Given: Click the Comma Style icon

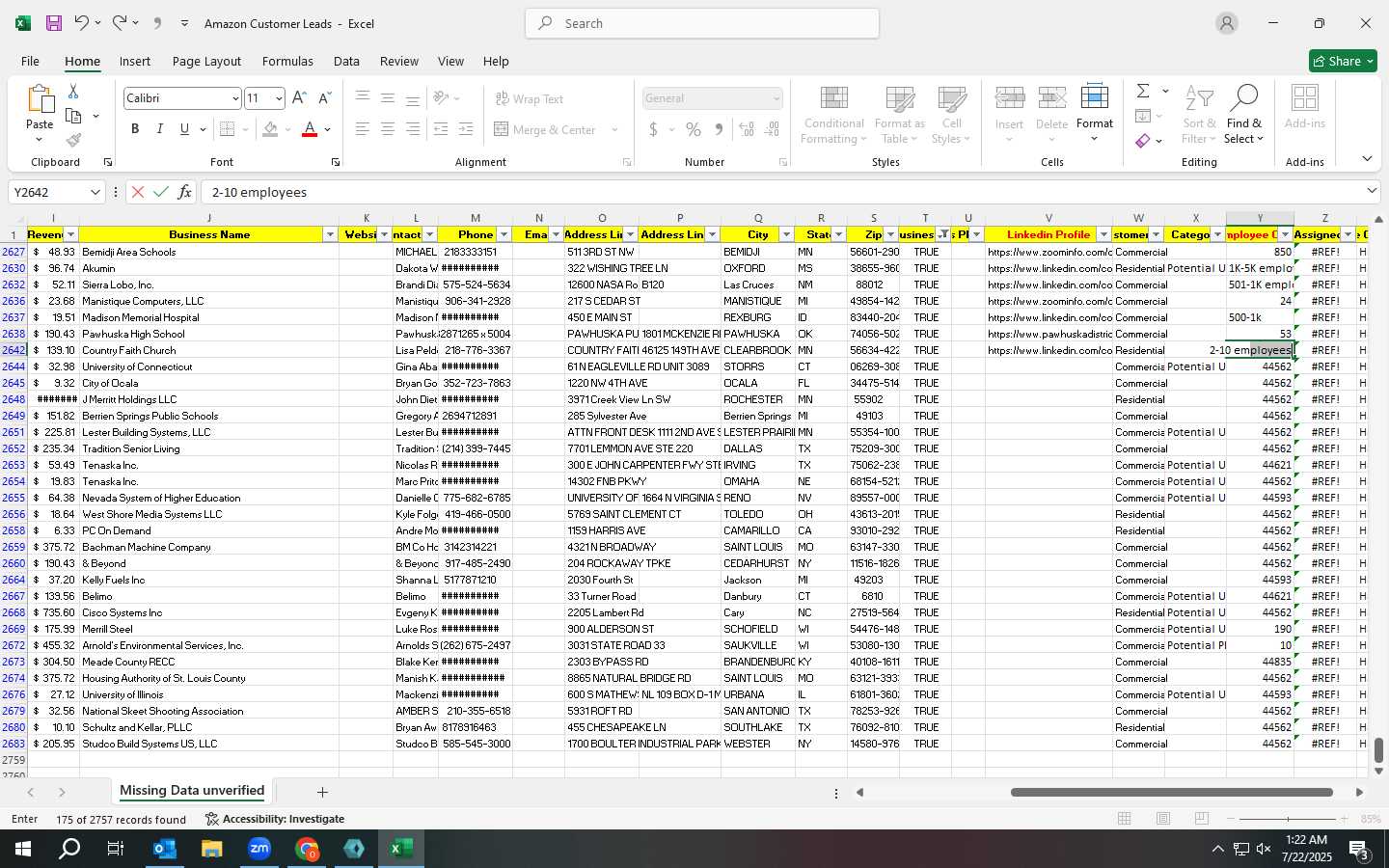Looking at the screenshot, I should click(x=719, y=129).
